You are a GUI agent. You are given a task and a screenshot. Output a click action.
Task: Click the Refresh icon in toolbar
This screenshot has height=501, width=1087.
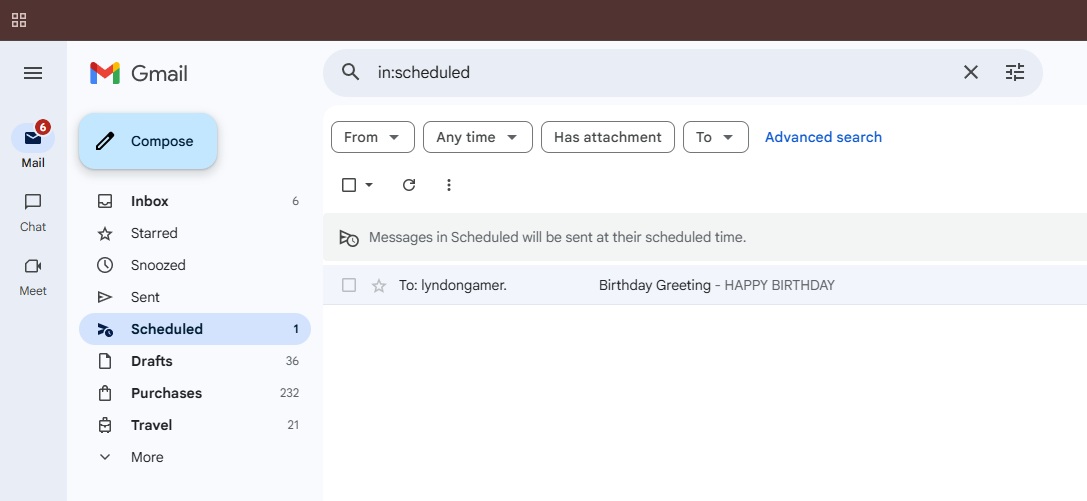coord(408,185)
